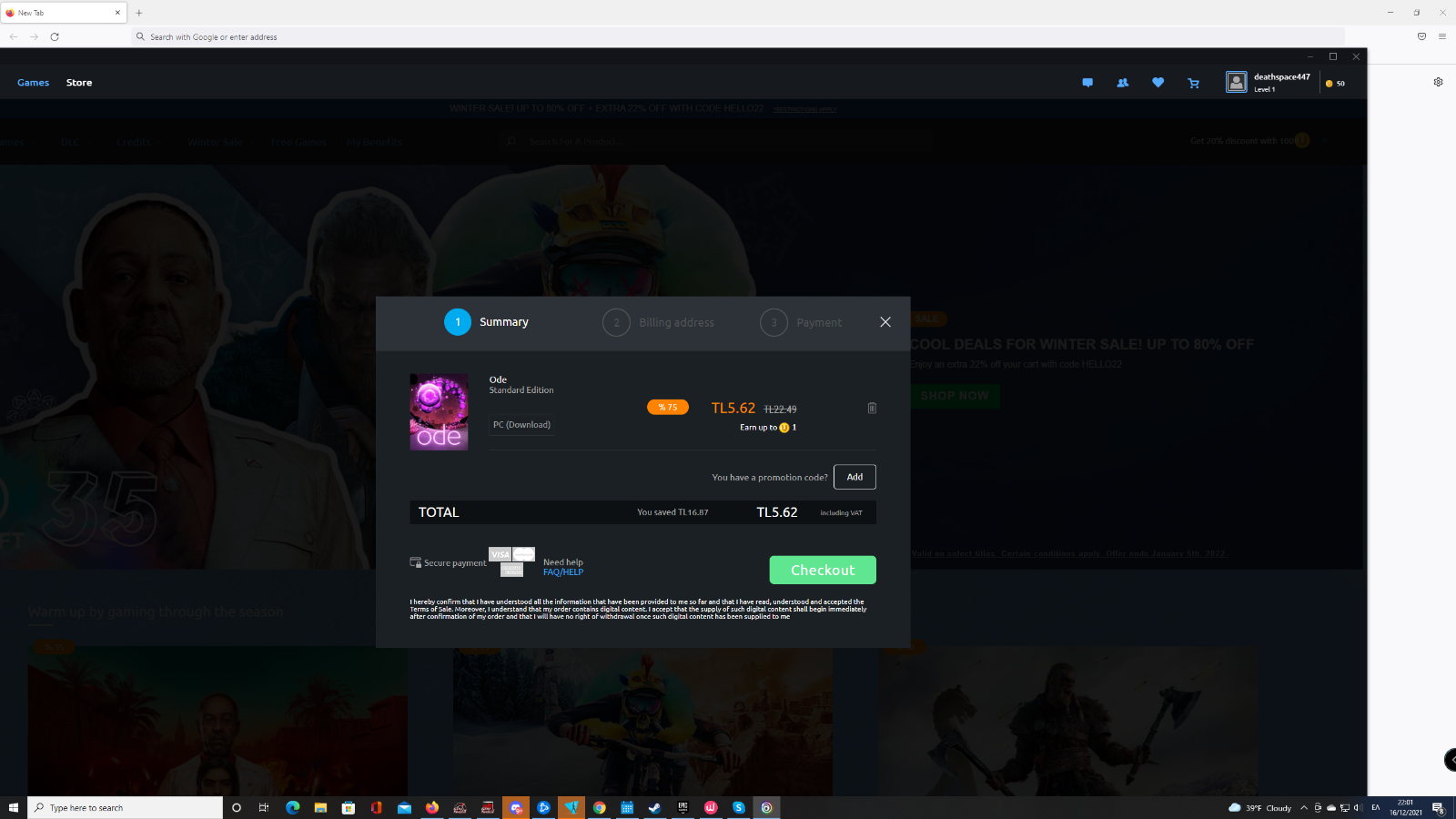Open the Firefox hamburger menu
Image resolution: width=1456 pixels, height=819 pixels.
pos(1442,36)
